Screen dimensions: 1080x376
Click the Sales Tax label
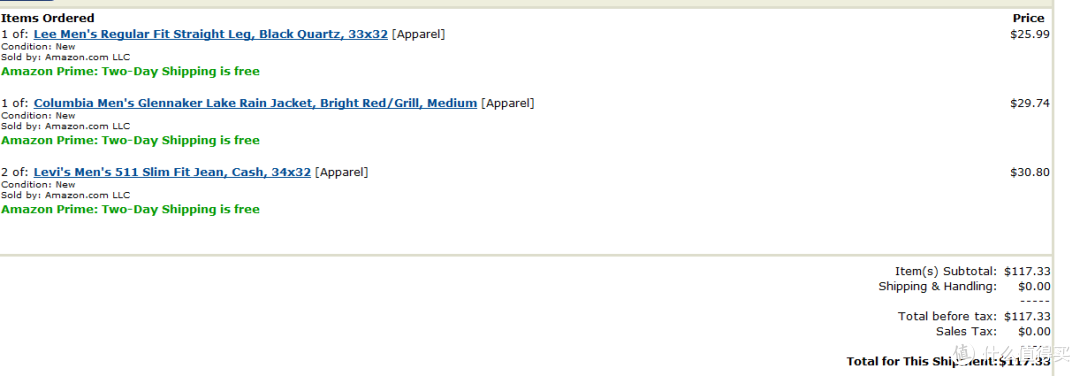click(966, 332)
